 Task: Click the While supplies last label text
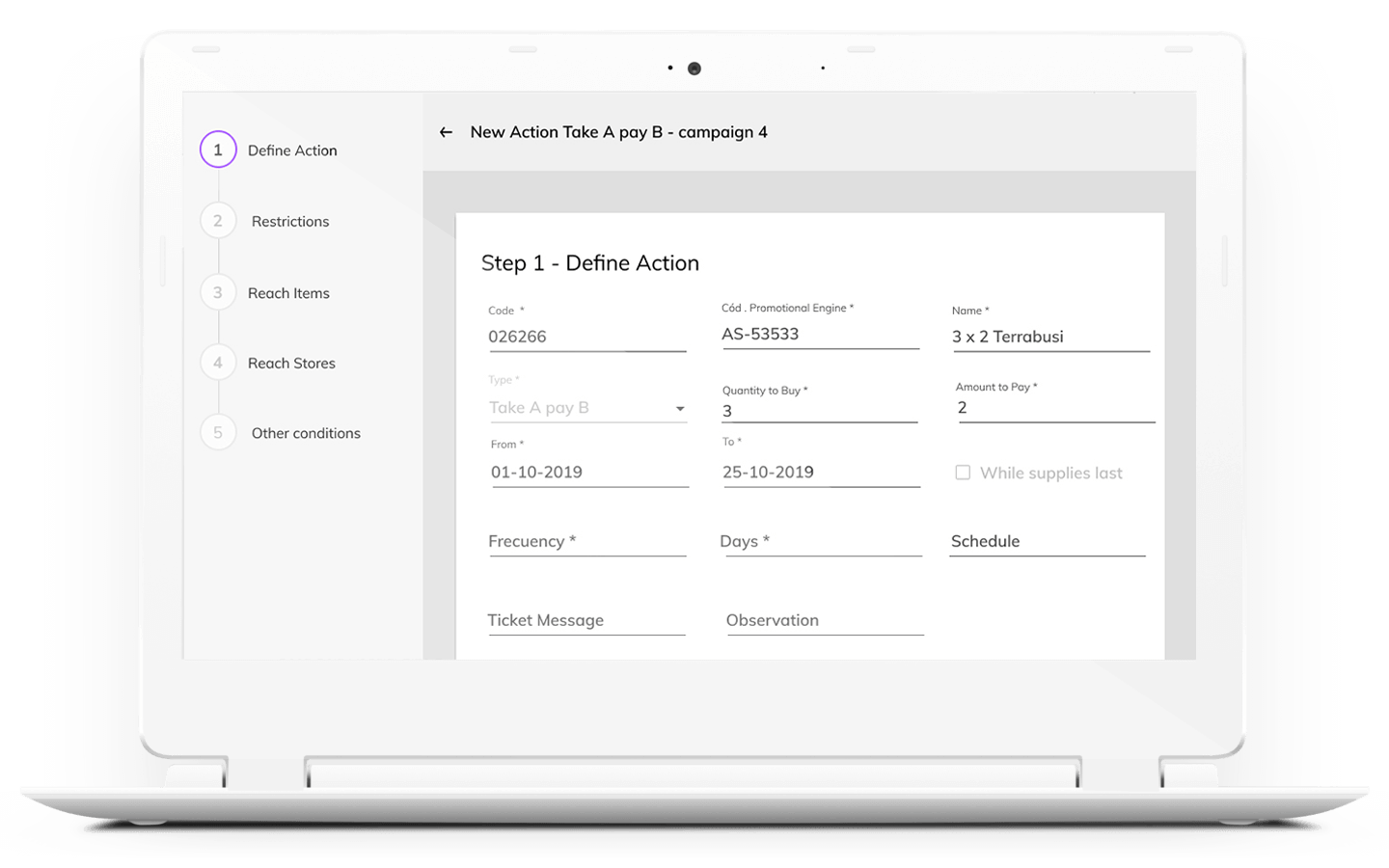tap(1051, 474)
